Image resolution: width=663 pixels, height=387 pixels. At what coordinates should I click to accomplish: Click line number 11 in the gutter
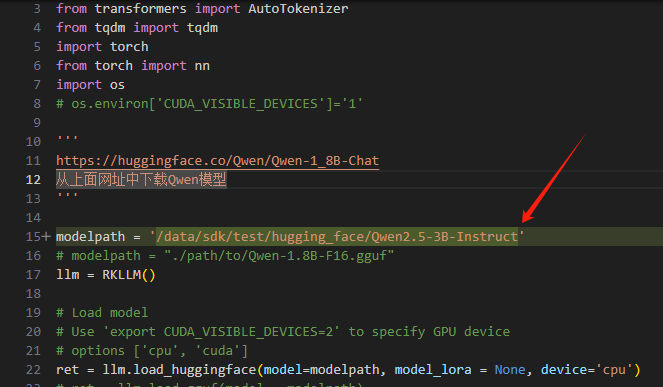point(33,161)
